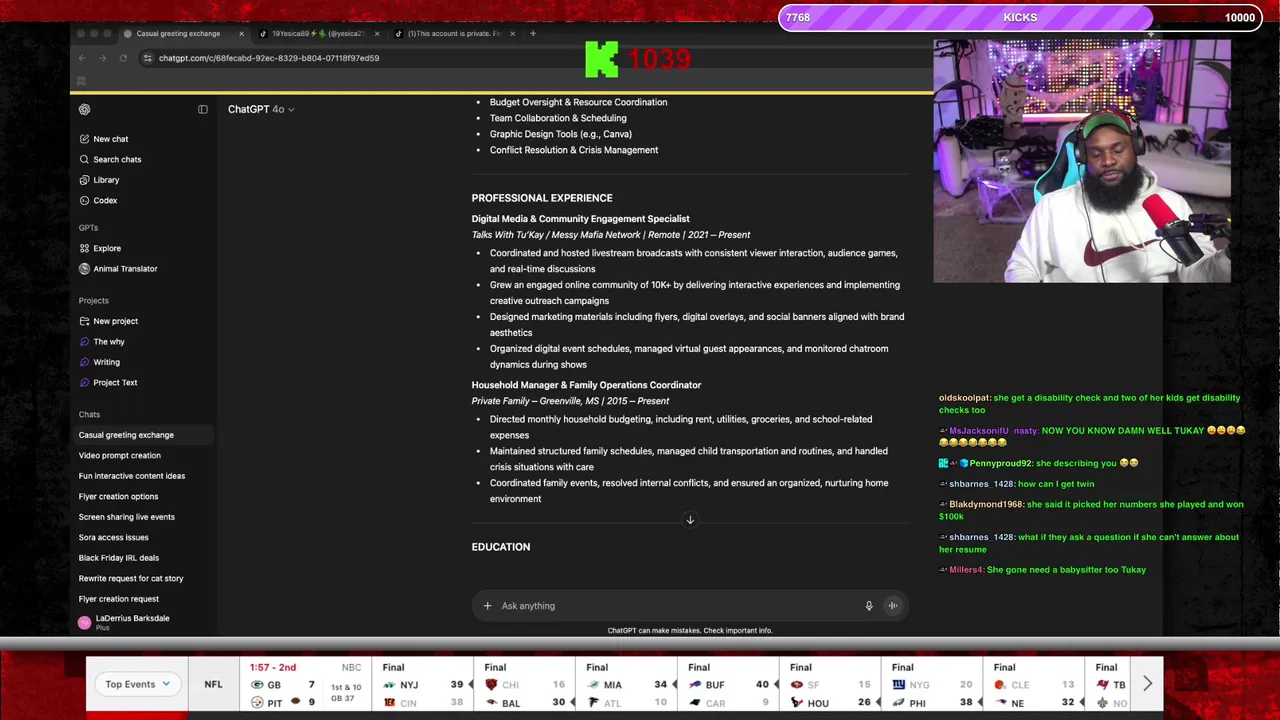1280x720 pixels.
Task: Open the NYJ vs CIN final score
Action: [x=422, y=685]
